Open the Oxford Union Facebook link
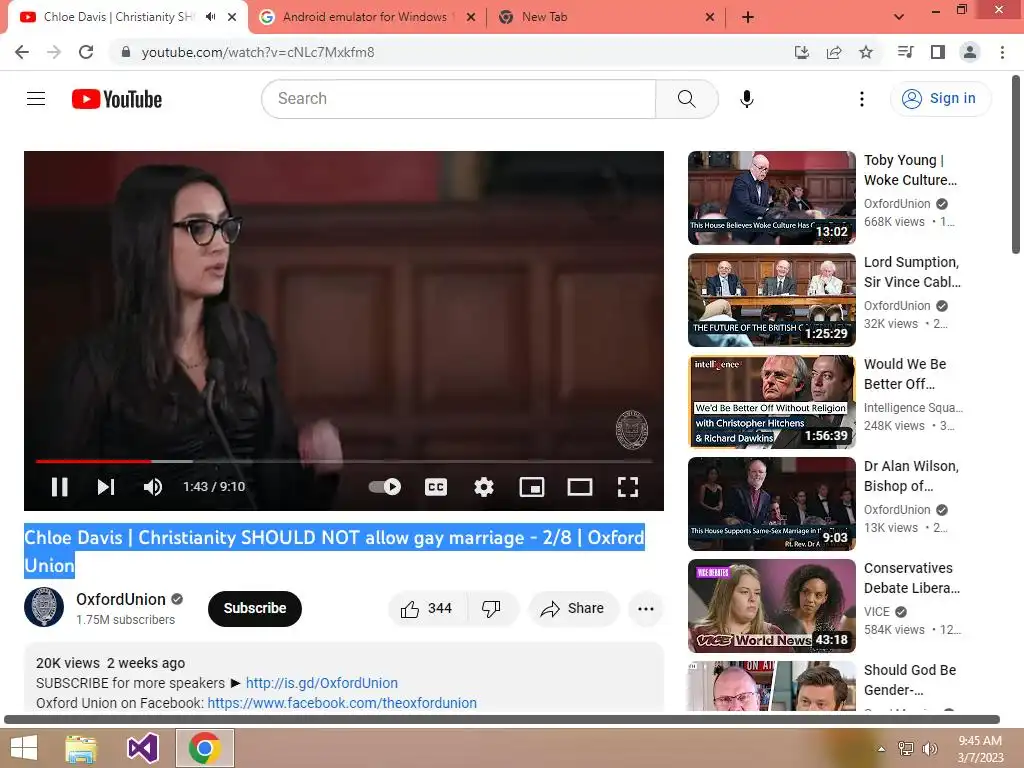Screen dimensions: 1024x768 [342, 703]
